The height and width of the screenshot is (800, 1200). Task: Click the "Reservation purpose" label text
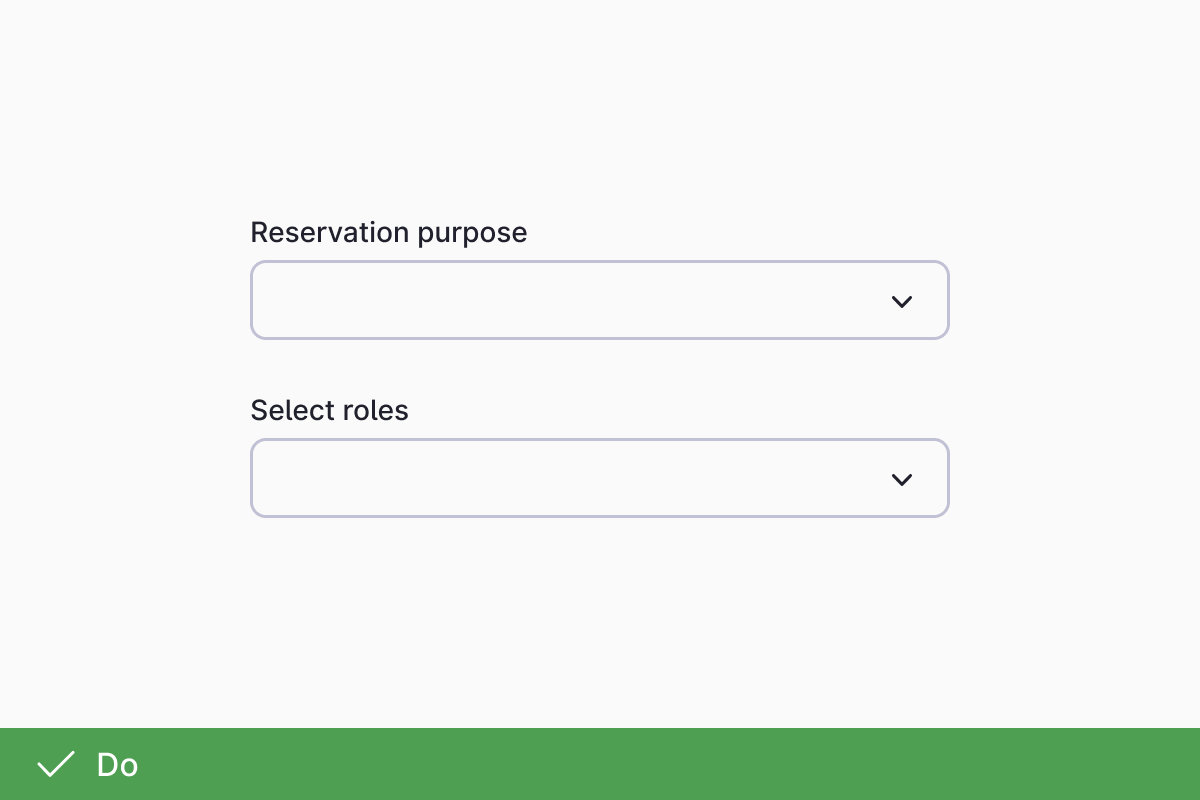pos(388,232)
